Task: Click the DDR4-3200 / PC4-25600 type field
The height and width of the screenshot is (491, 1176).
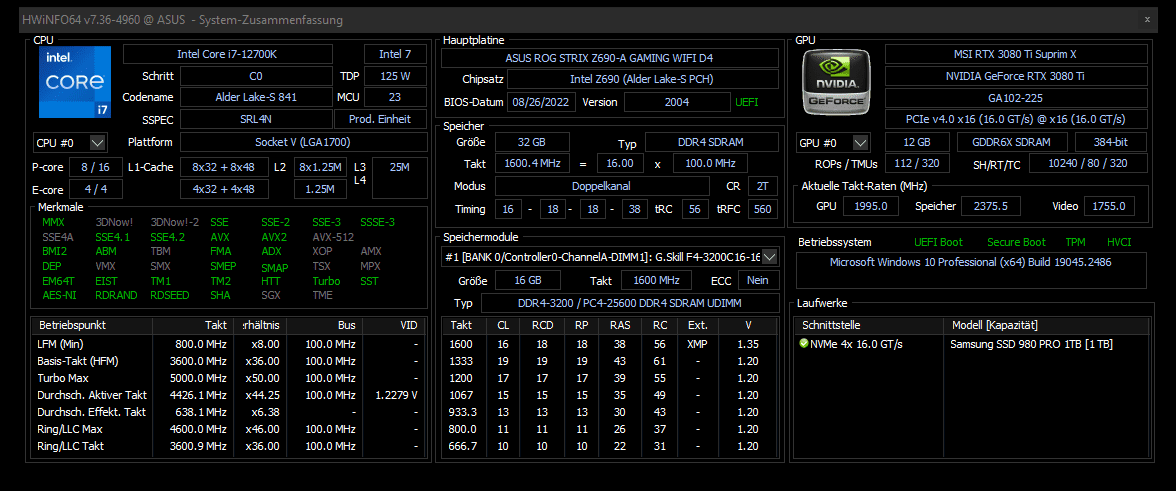Action: (630, 303)
